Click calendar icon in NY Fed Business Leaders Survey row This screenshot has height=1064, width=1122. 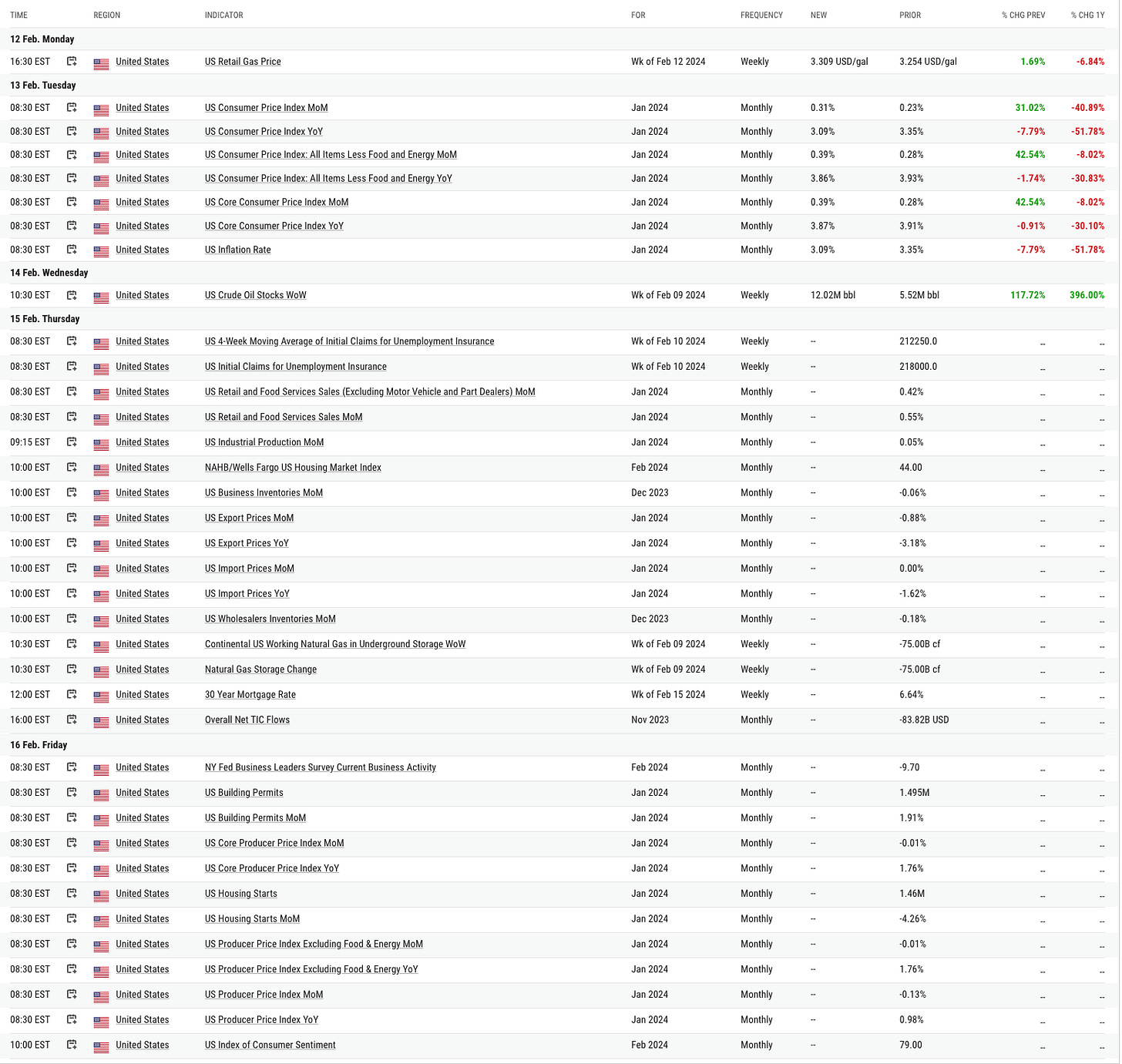click(x=72, y=767)
